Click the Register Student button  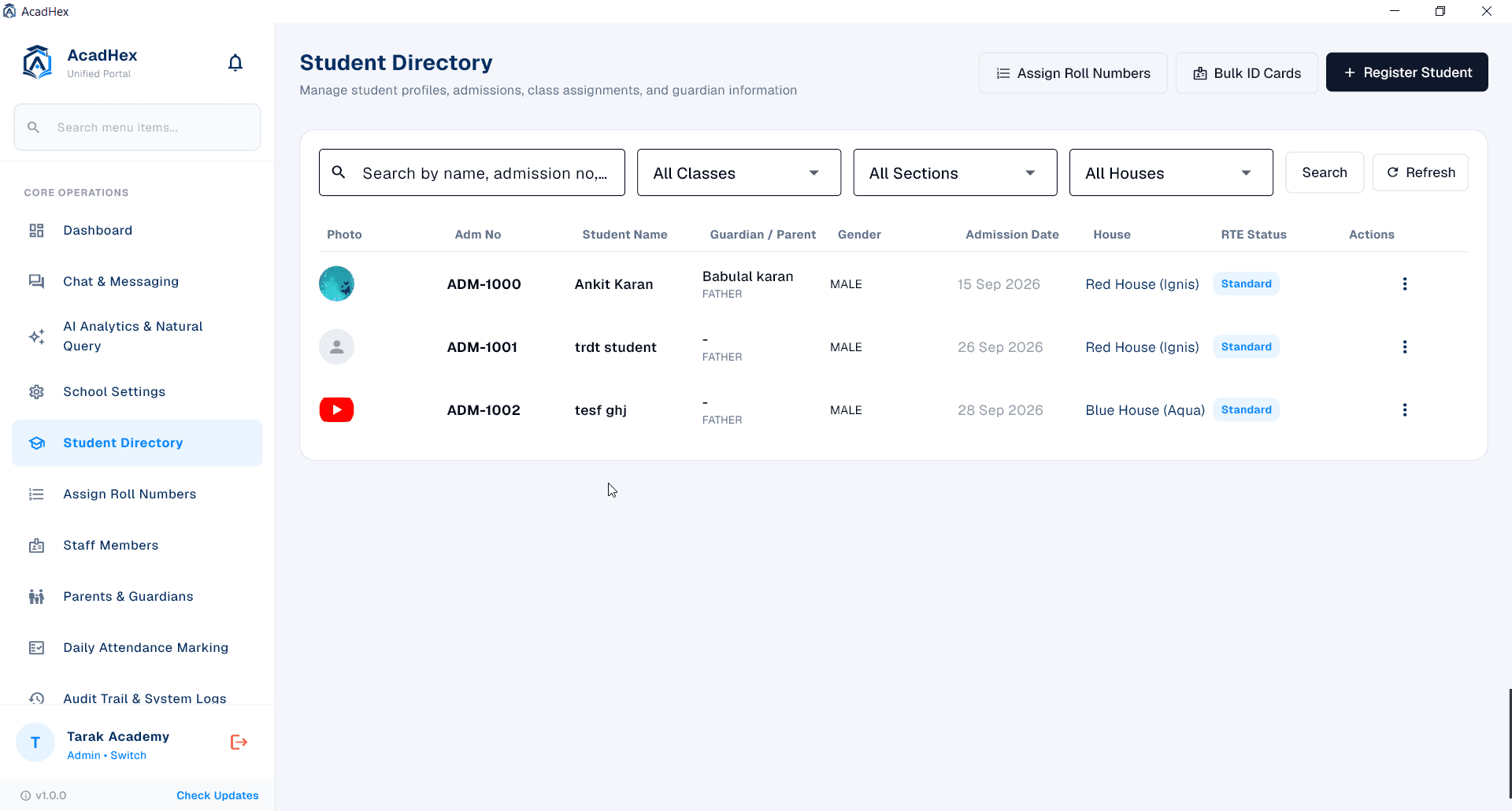tap(1406, 72)
